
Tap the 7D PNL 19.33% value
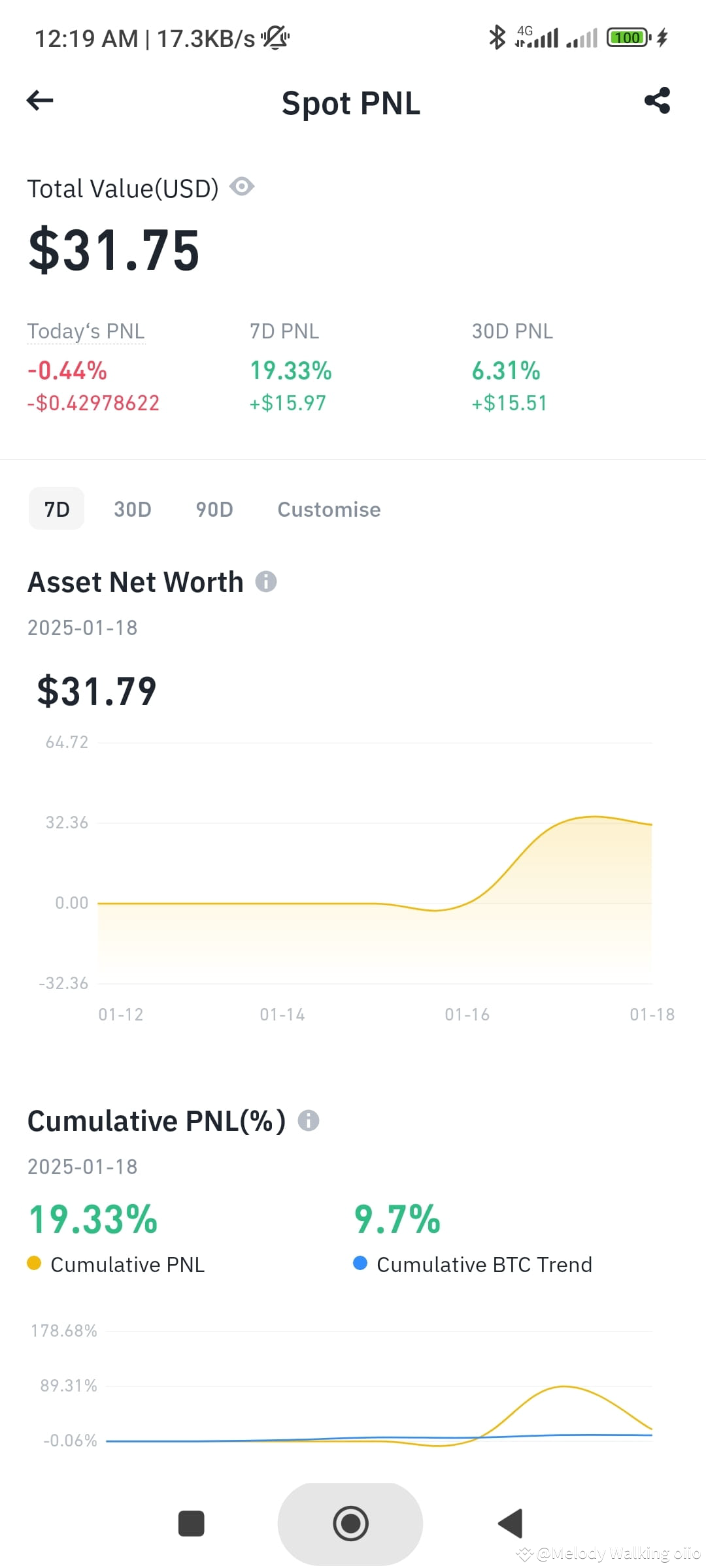291,370
